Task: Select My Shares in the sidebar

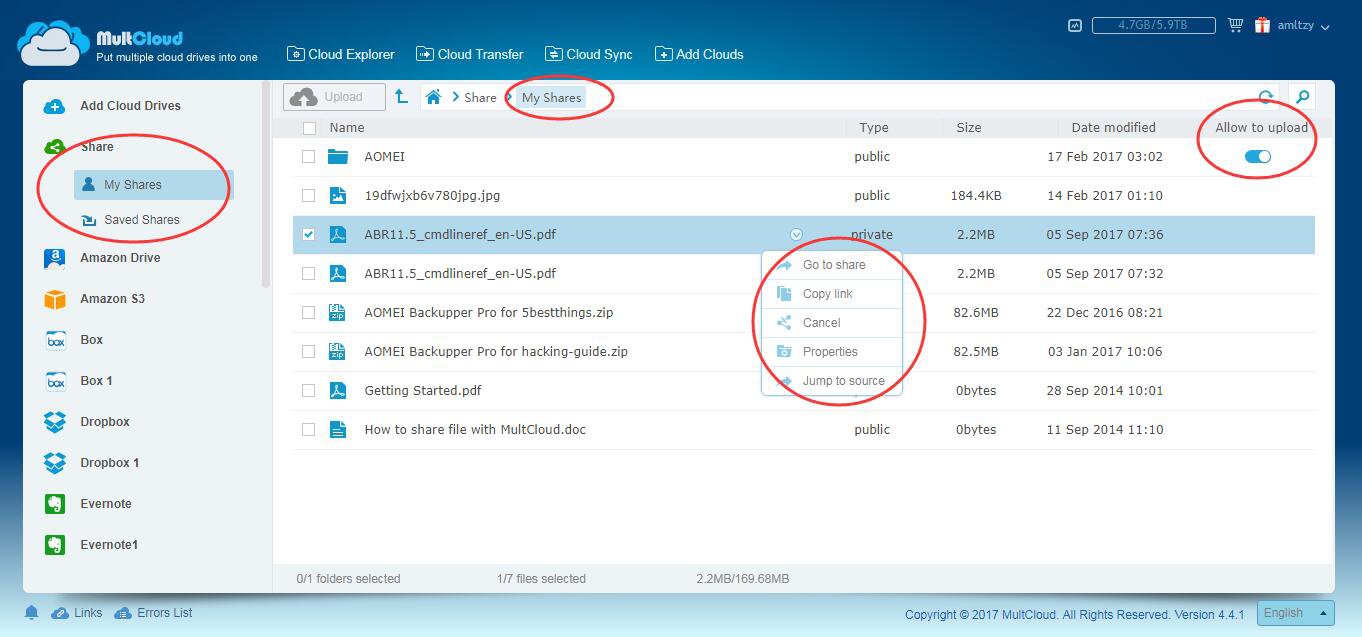Action: [x=153, y=185]
